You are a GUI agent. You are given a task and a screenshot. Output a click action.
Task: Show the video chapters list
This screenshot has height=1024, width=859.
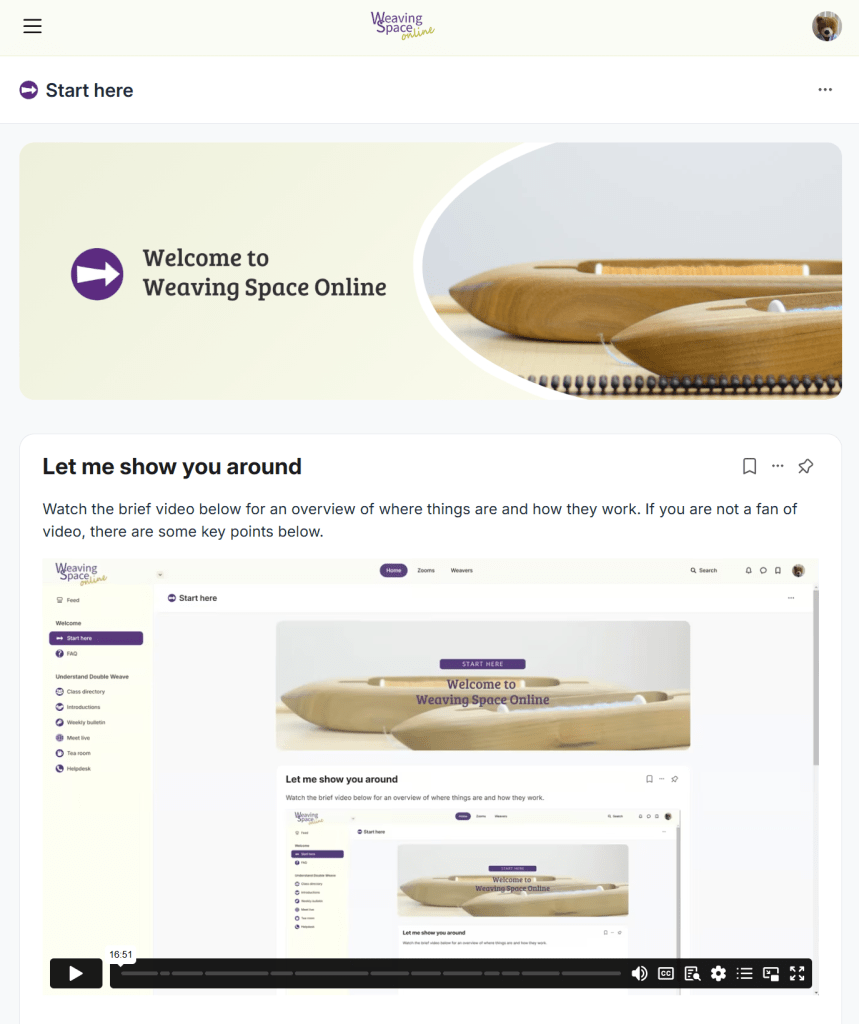coord(745,974)
